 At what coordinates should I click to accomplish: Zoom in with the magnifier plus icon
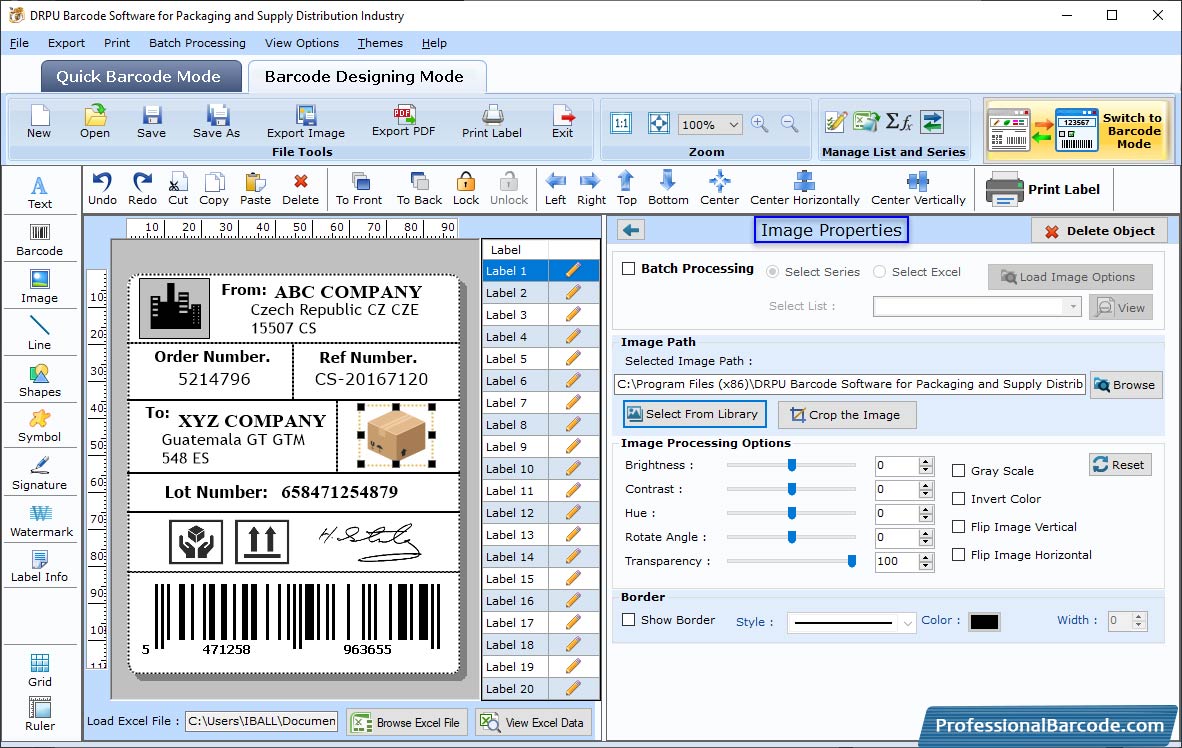coord(760,124)
